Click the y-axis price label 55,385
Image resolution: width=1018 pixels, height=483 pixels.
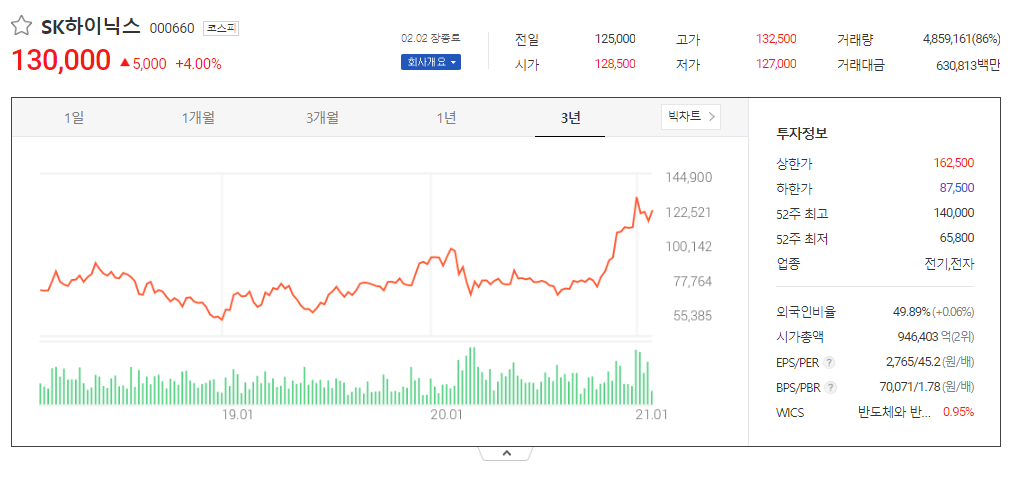pos(693,316)
